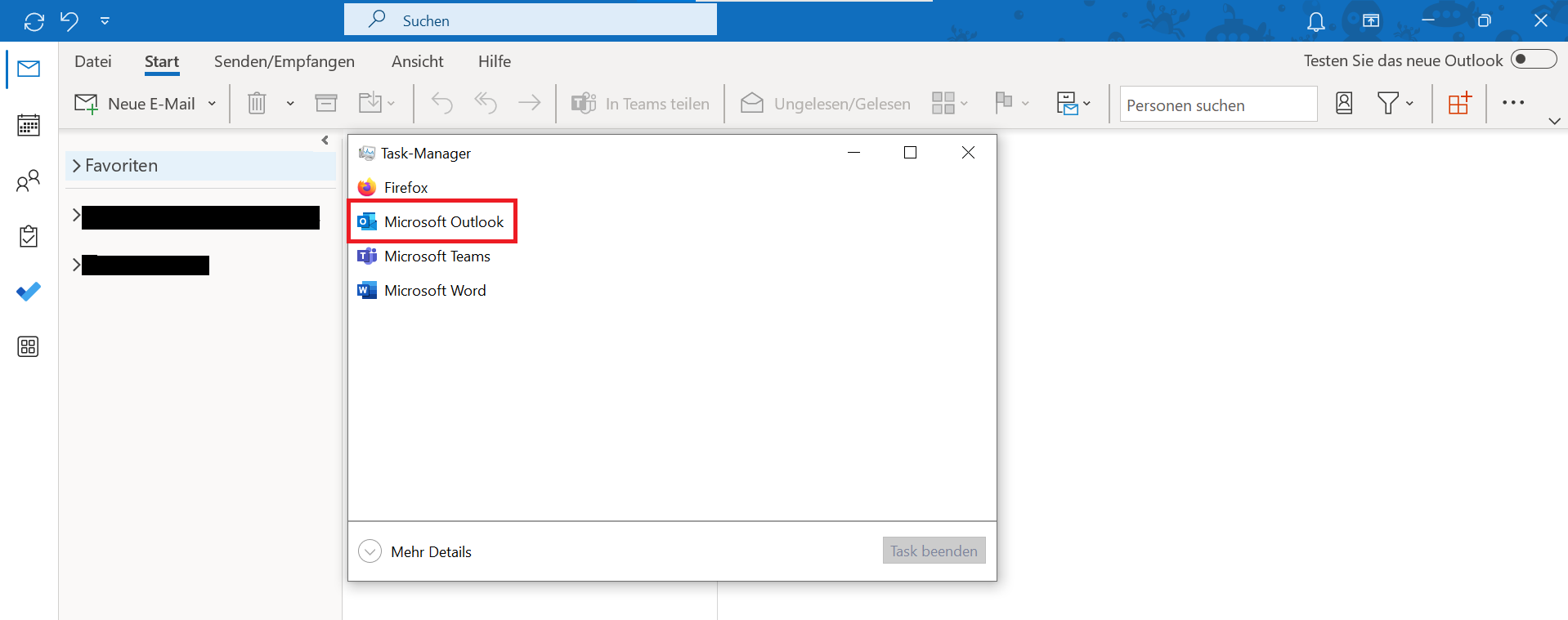Open the Mail view in sidebar

pyautogui.click(x=29, y=69)
